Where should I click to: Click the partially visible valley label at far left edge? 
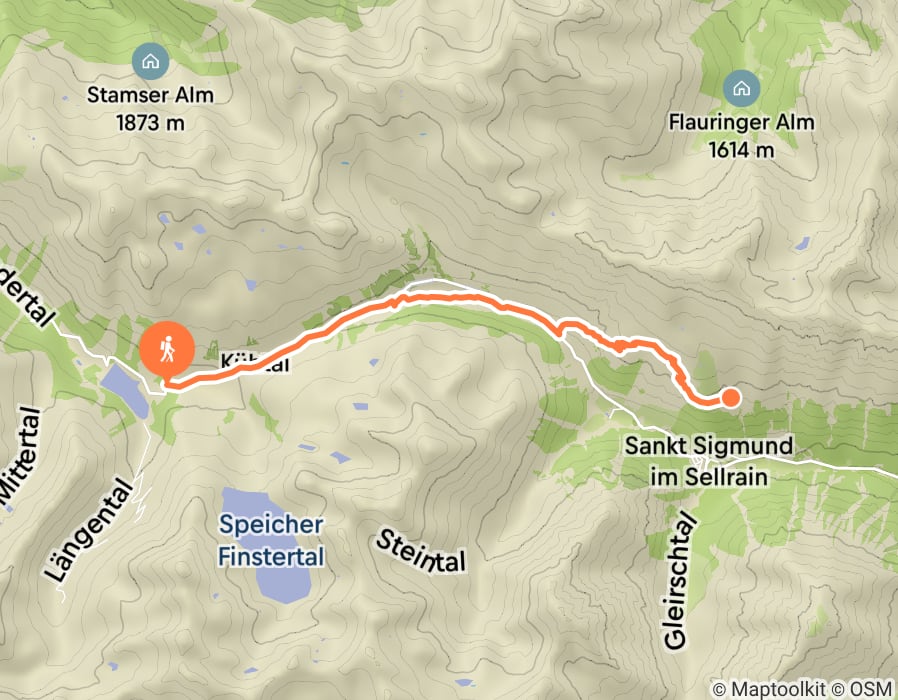tap(29, 299)
